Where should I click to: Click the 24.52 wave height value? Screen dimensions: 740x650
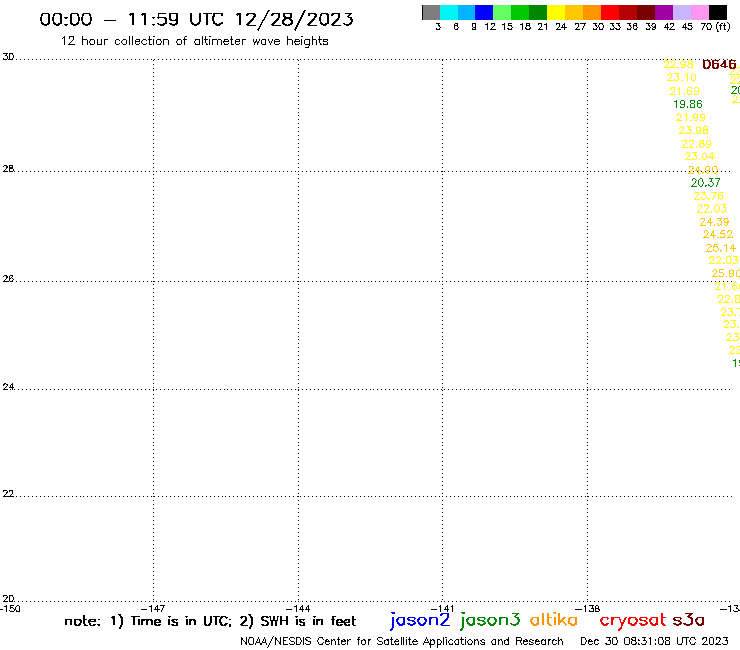point(718,234)
